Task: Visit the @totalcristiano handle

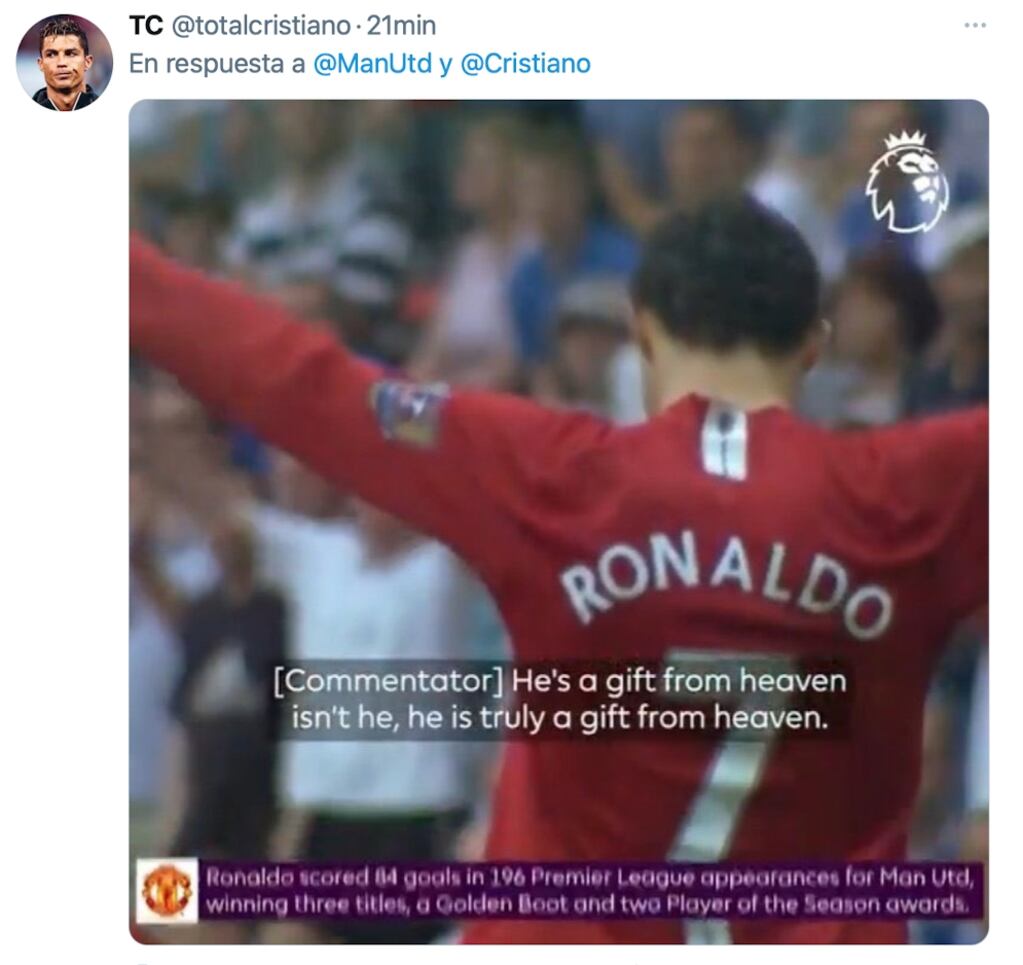Action: (x=261, y=26)
